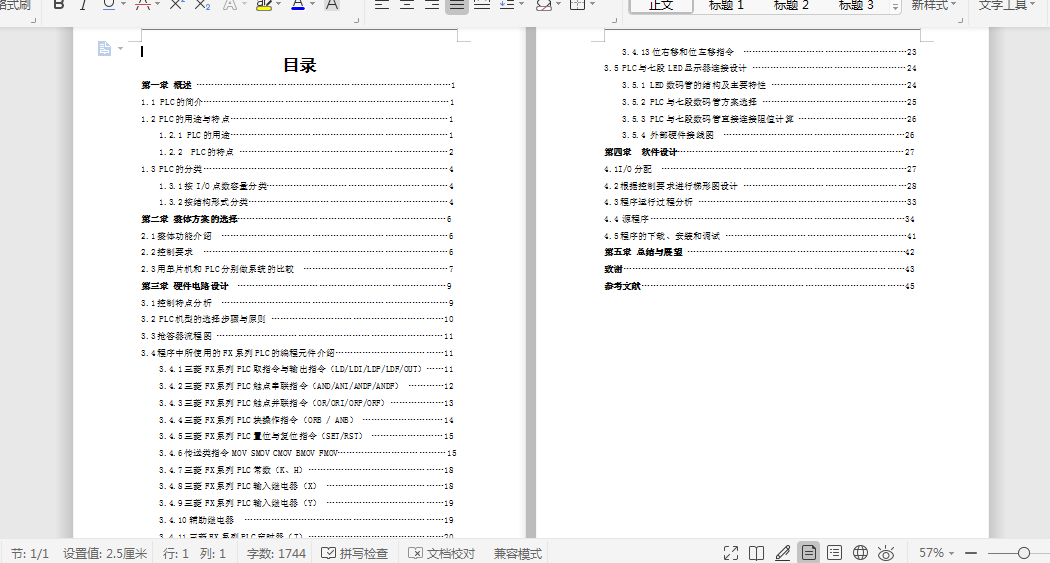Image resolution: width=1050 pixels, height=563 pixels.
Task: Open text effects dropdown arrow
Action: coord(244,5)
